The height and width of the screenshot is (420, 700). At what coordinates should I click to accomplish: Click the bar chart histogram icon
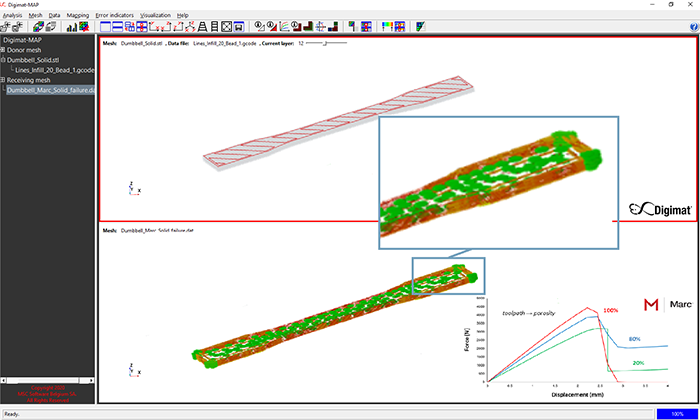[x=73, y=26]
